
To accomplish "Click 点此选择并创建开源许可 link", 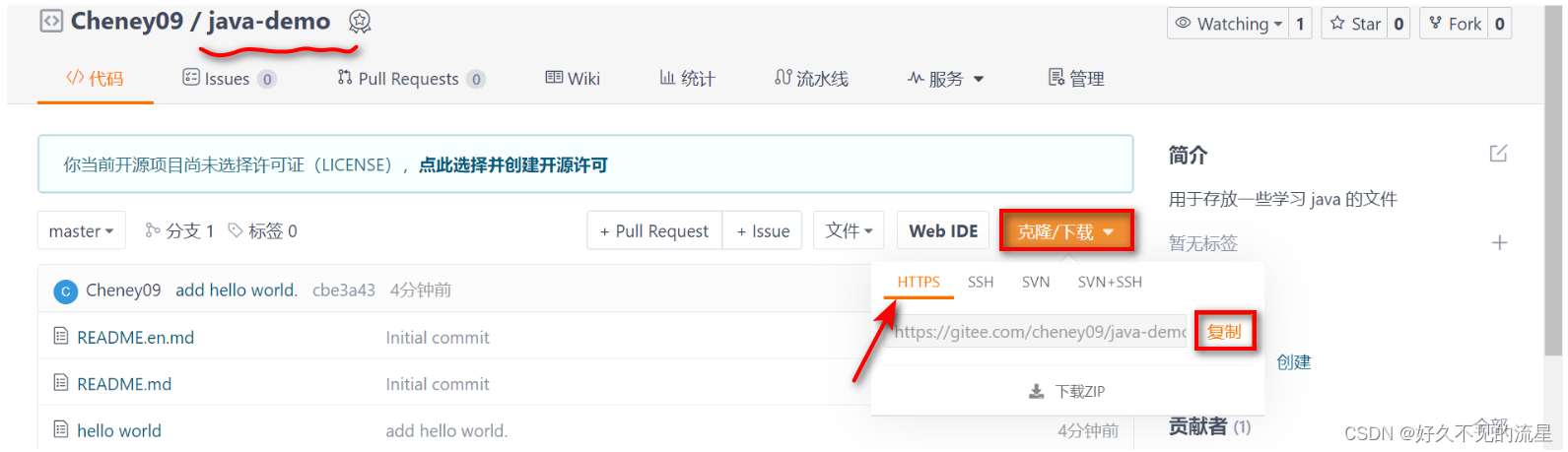I will [x=513, y=164].
